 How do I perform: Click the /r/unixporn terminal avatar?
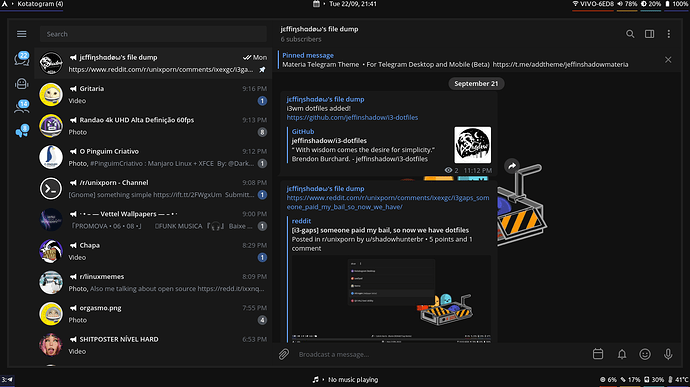(x=51, y=188)
